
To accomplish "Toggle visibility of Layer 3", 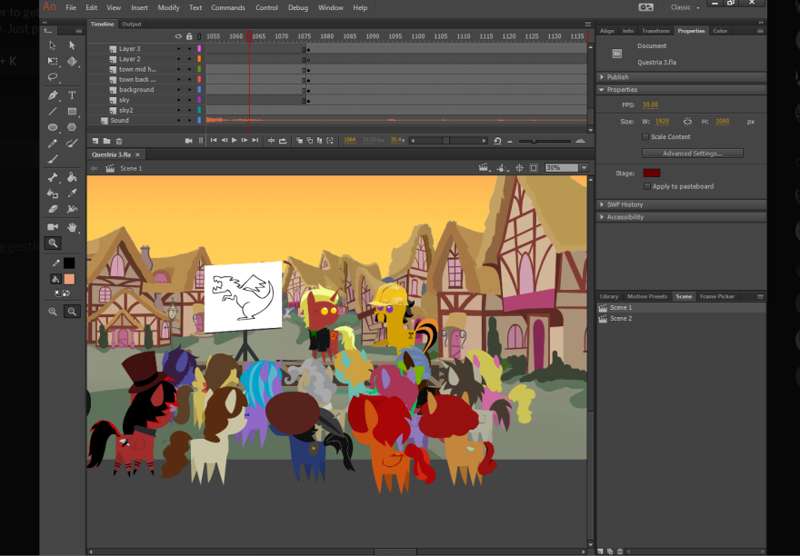I will coord(179,49).
